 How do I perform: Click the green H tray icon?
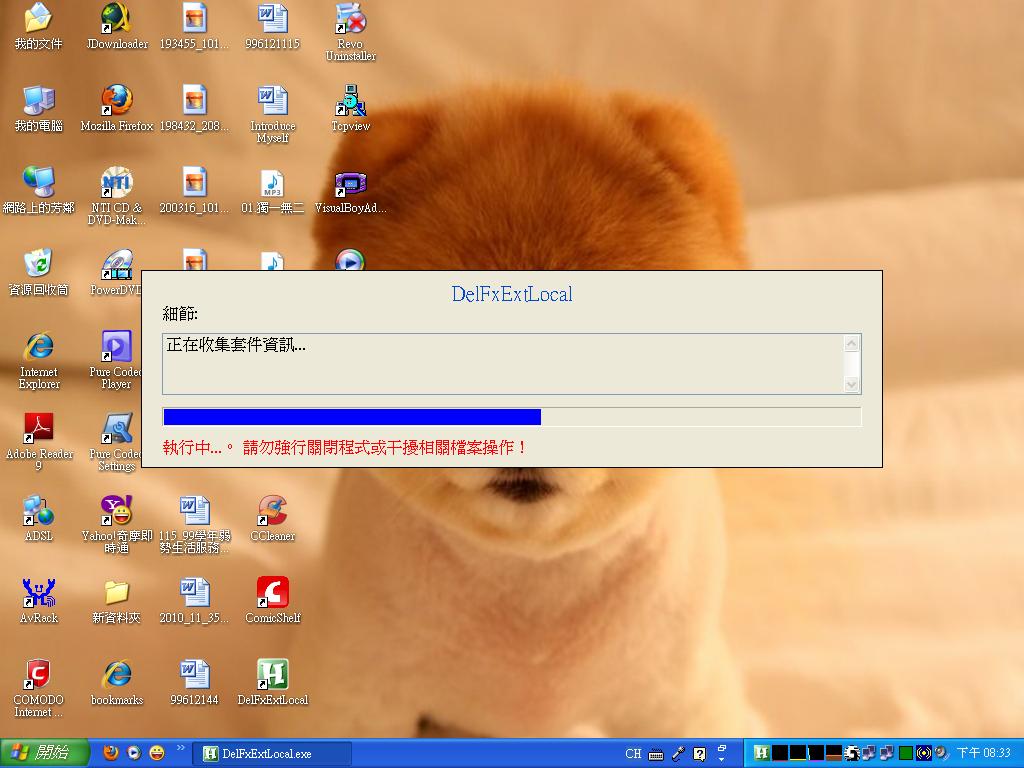[x=761, y=753]
